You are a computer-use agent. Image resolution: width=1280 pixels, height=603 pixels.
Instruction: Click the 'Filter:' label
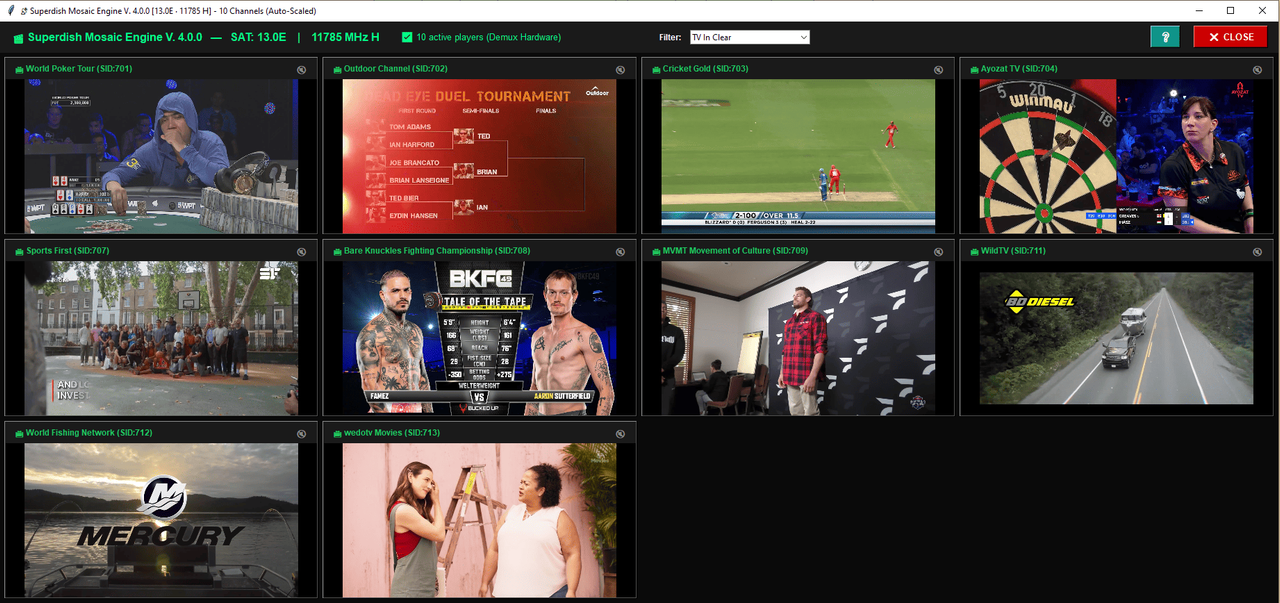670,37
